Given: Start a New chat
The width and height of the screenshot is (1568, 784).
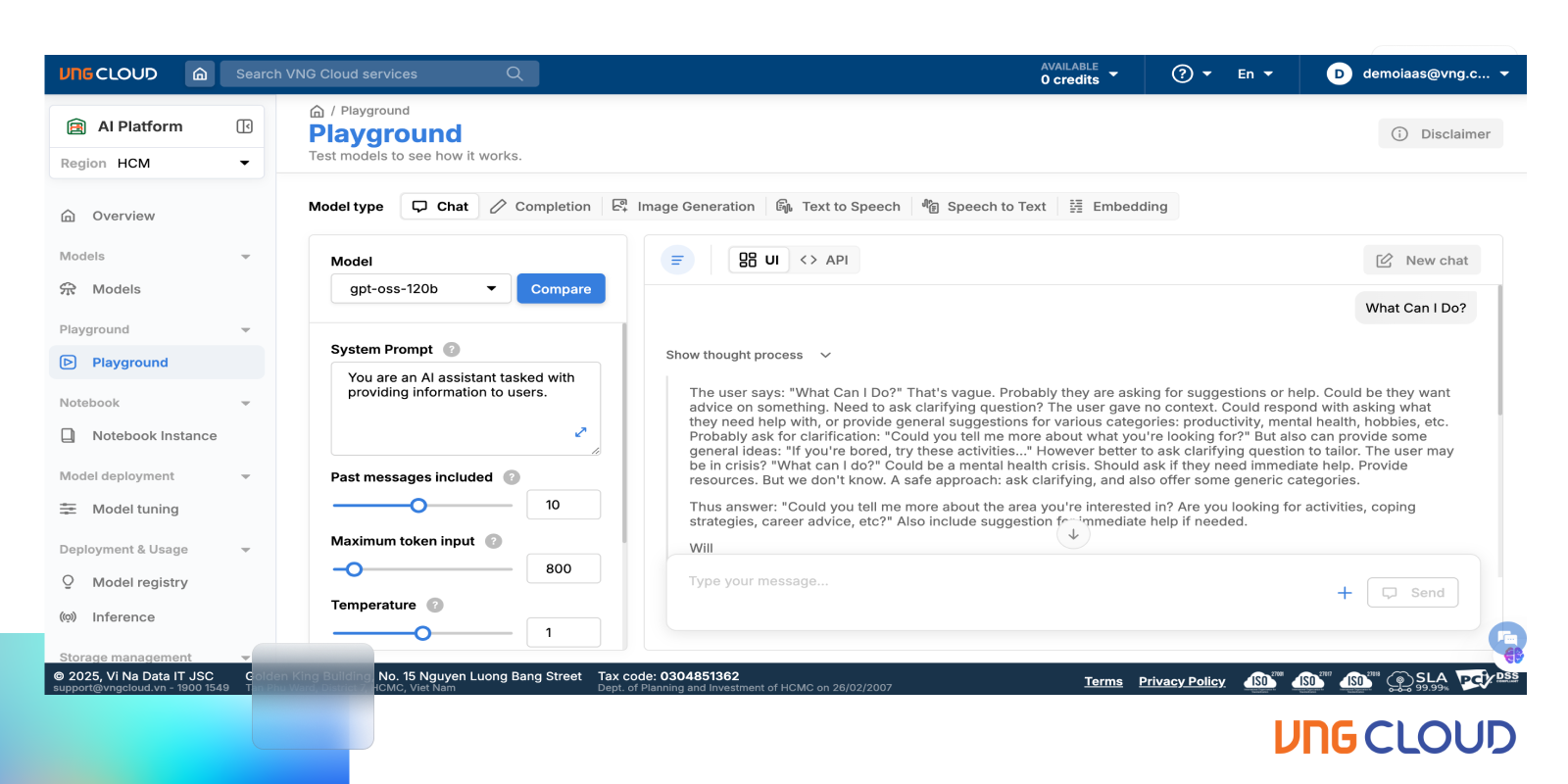Looking at the screenshot, I should pos(1422,261).
